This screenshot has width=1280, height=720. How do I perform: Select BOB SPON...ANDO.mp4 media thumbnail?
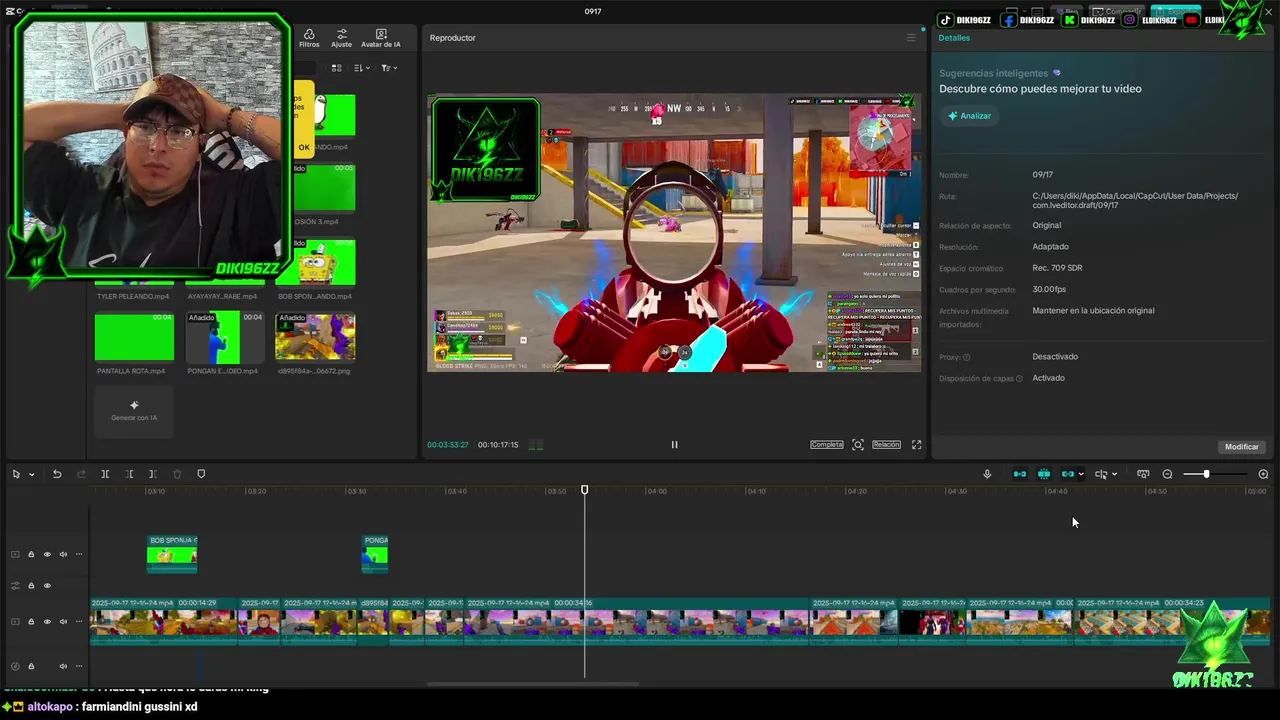(315, 264)
